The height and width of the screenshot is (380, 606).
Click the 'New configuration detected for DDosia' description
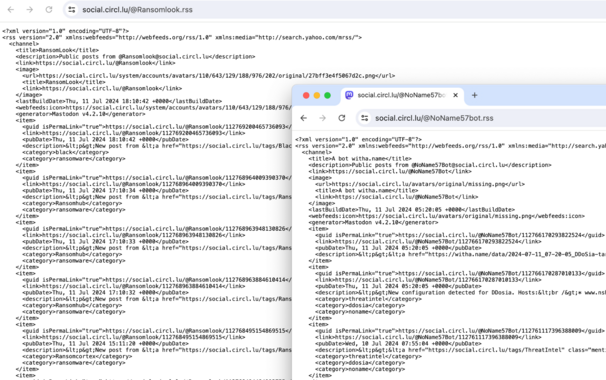tap(460, 293)
